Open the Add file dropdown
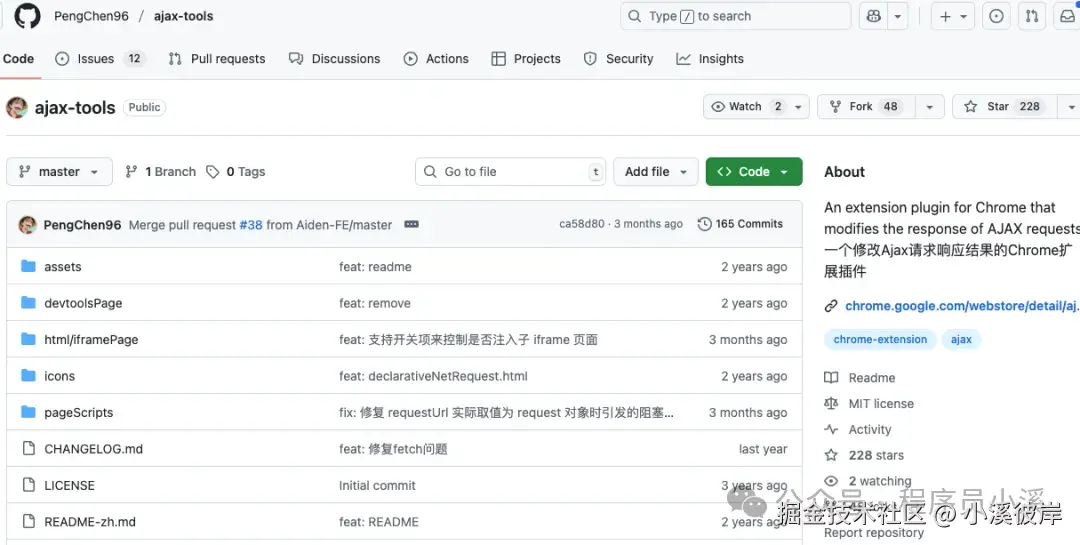Screen dimensions: 1080x545 pos(656,172)
